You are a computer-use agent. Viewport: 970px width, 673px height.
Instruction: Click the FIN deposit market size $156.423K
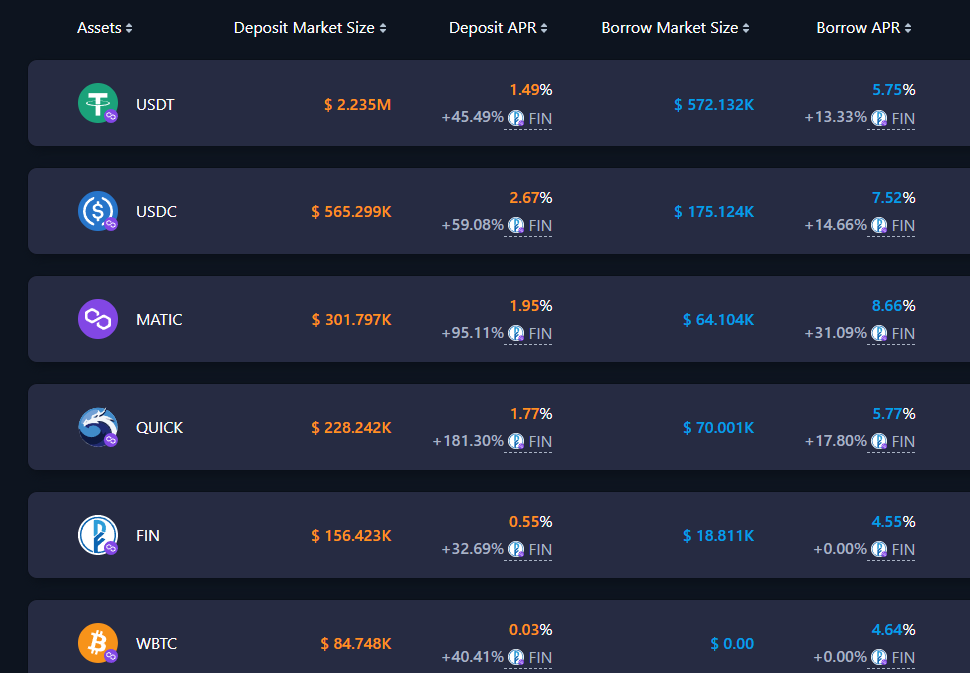coord(351,536)
